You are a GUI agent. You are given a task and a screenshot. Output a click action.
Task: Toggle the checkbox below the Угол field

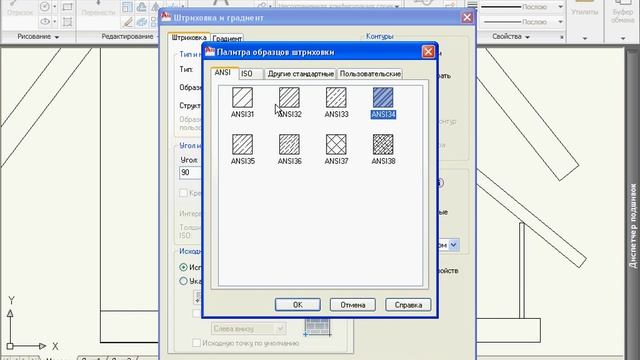click(184, 193)
